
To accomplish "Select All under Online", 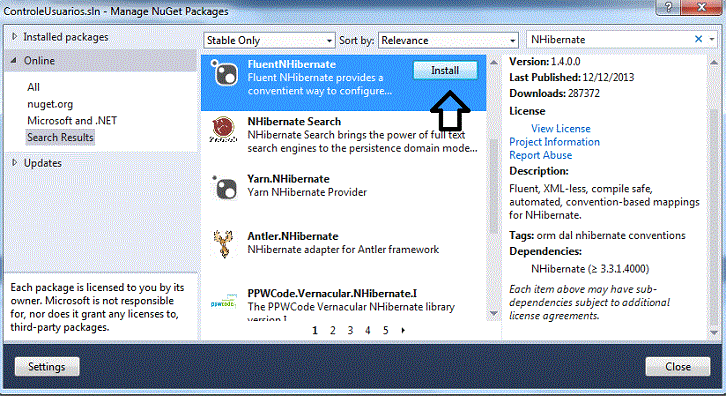I will point(33,87).
